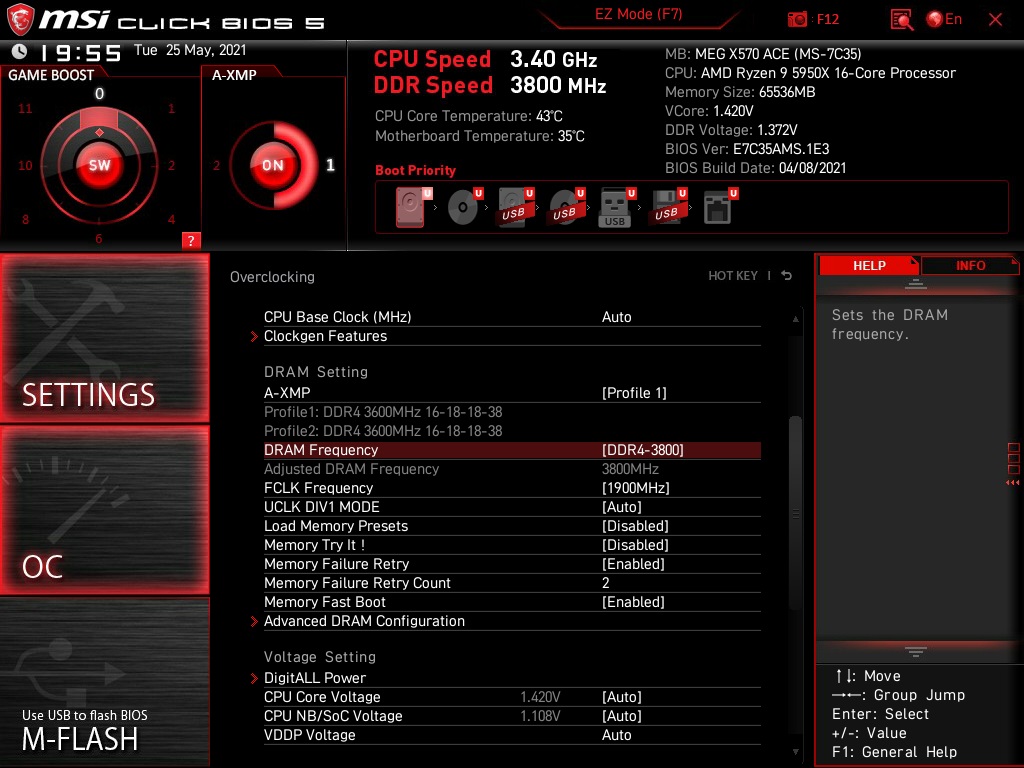Click the date Tue 25 May, 2021
1024x768 pixels.
[190, 50]
